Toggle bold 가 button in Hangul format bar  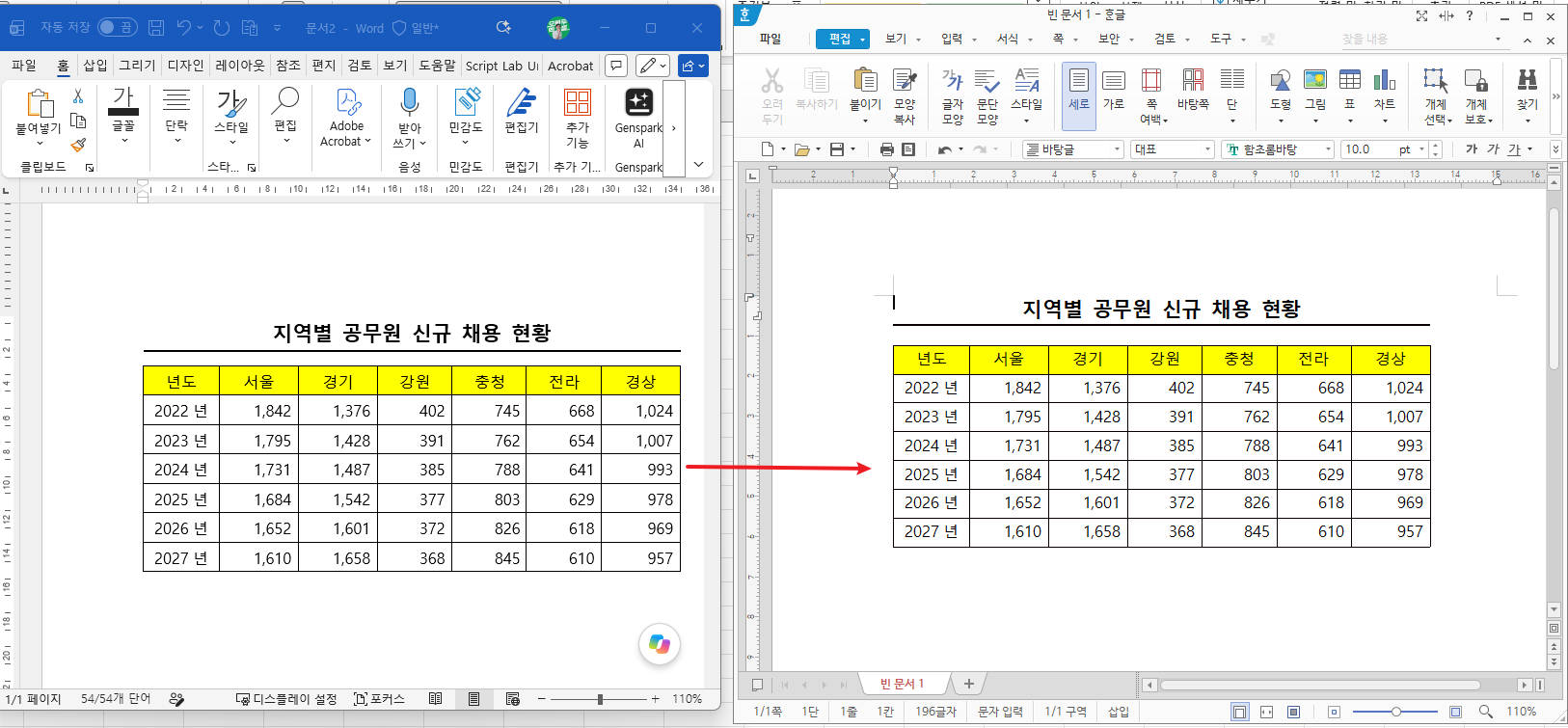[x=1472, y=149]
